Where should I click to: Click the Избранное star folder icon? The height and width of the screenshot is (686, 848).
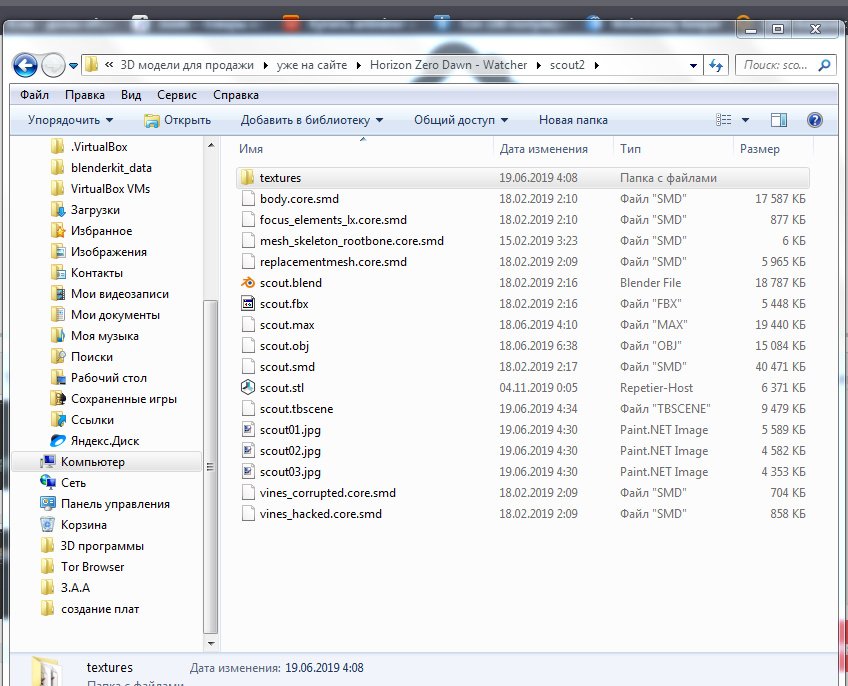tap(57, 230)
